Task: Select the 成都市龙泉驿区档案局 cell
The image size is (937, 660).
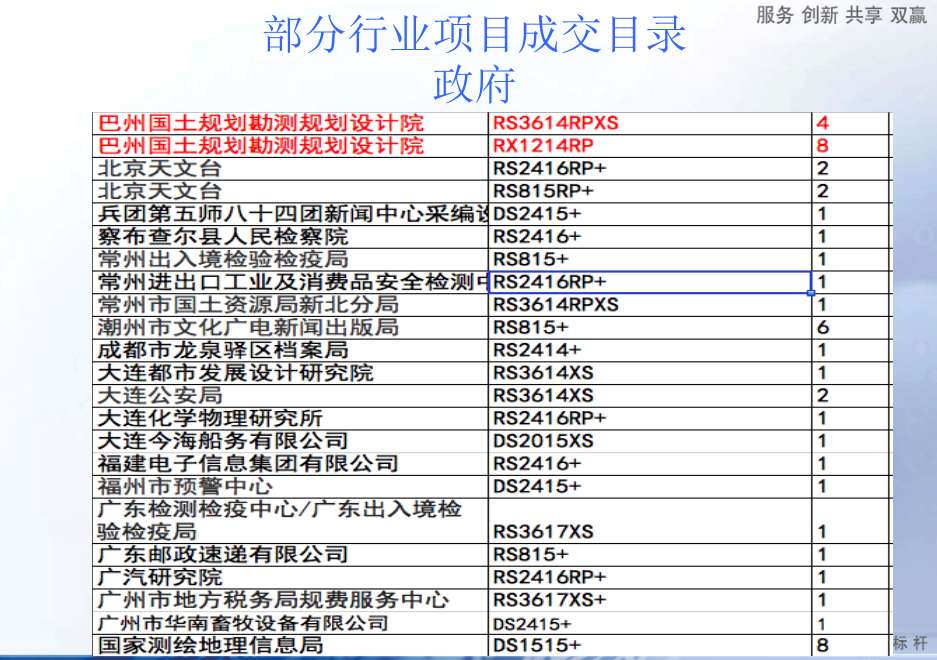Action: 290,350
